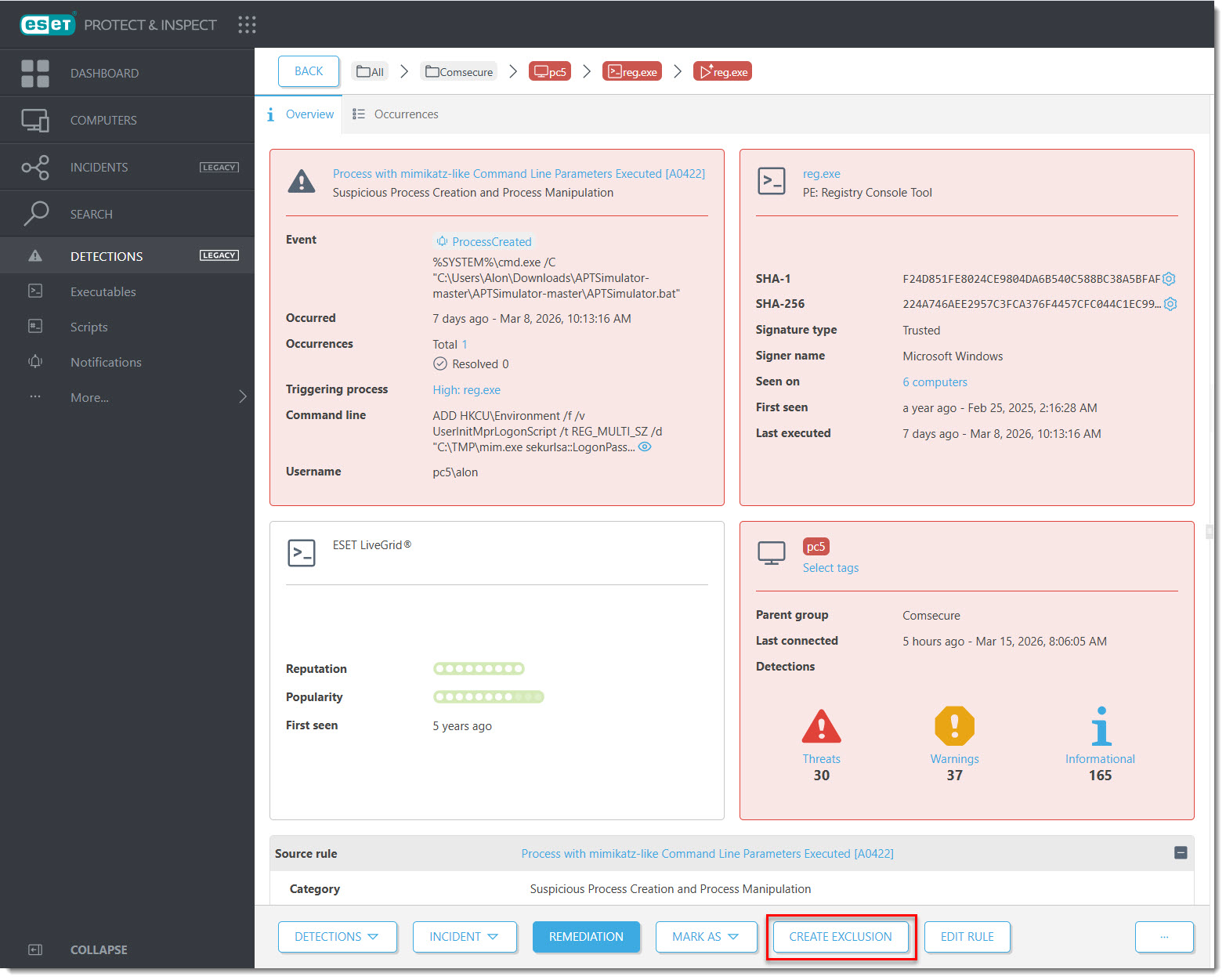
Task: Click the Reputation indicator bar
Action: pos(479,668)
